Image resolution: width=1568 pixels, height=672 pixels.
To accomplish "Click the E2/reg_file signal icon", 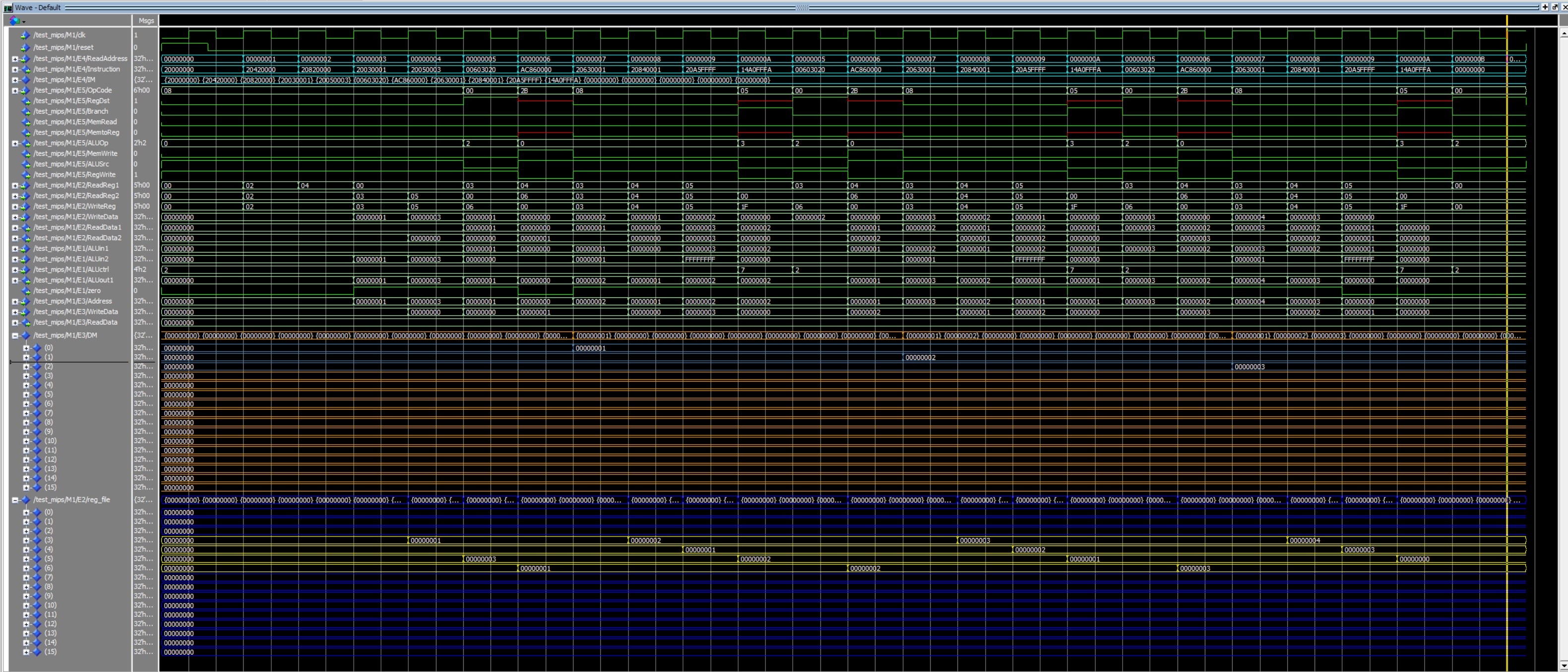I will pos(25,500).
